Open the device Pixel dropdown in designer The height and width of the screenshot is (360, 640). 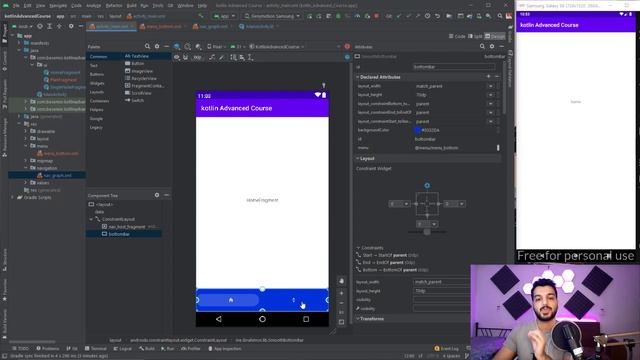click(x=216, y=47)
